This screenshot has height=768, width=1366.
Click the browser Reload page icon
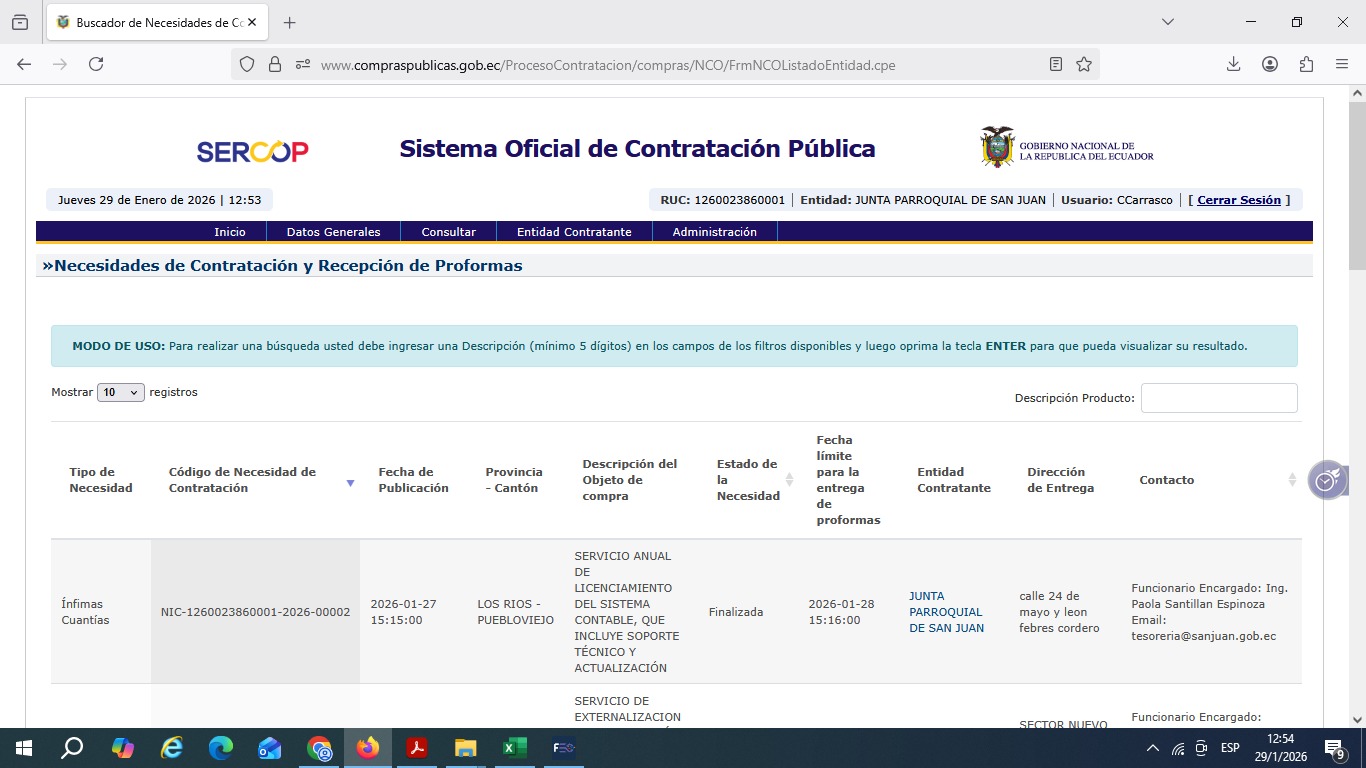pyautogui.click(x=96, y=64)
